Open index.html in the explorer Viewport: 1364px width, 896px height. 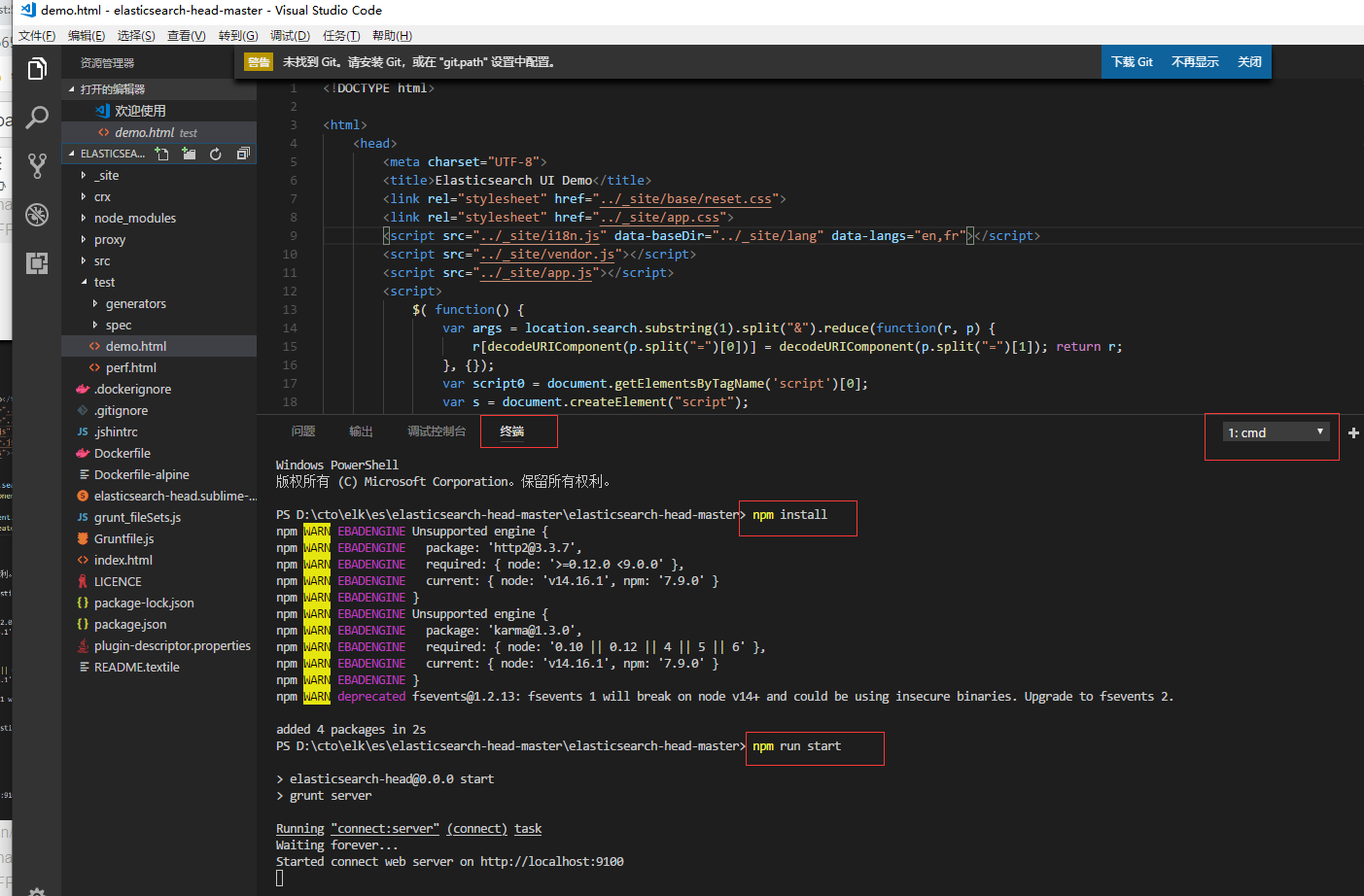122,560
